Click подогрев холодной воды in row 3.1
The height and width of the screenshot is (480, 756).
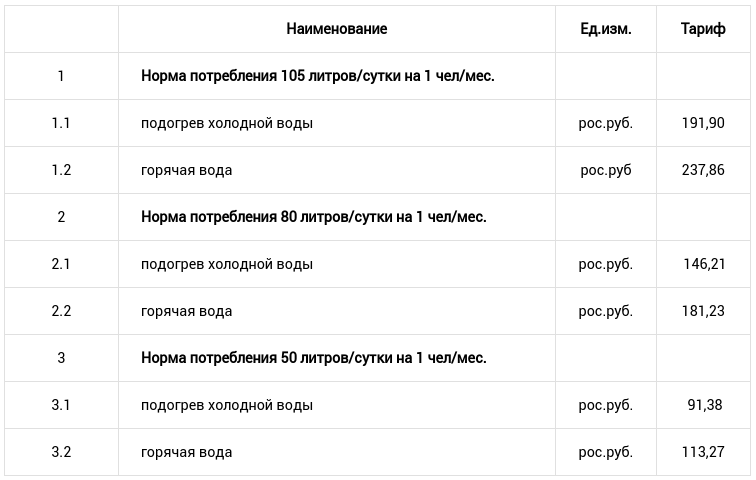pyautogui.click(x=227, y=405)
